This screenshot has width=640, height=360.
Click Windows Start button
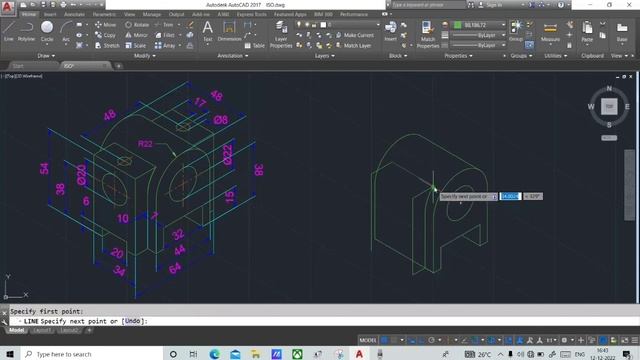coord(10,354)
